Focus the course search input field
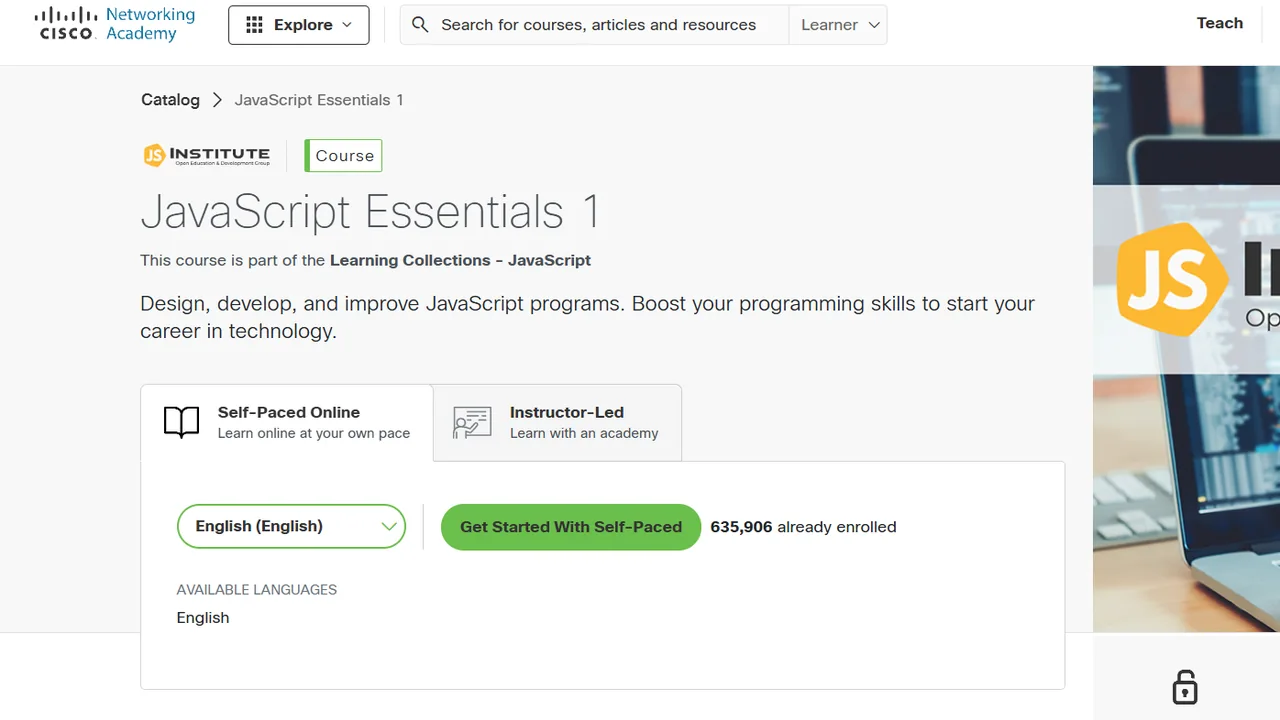1280x720 pixels. (x=600, y=25)
